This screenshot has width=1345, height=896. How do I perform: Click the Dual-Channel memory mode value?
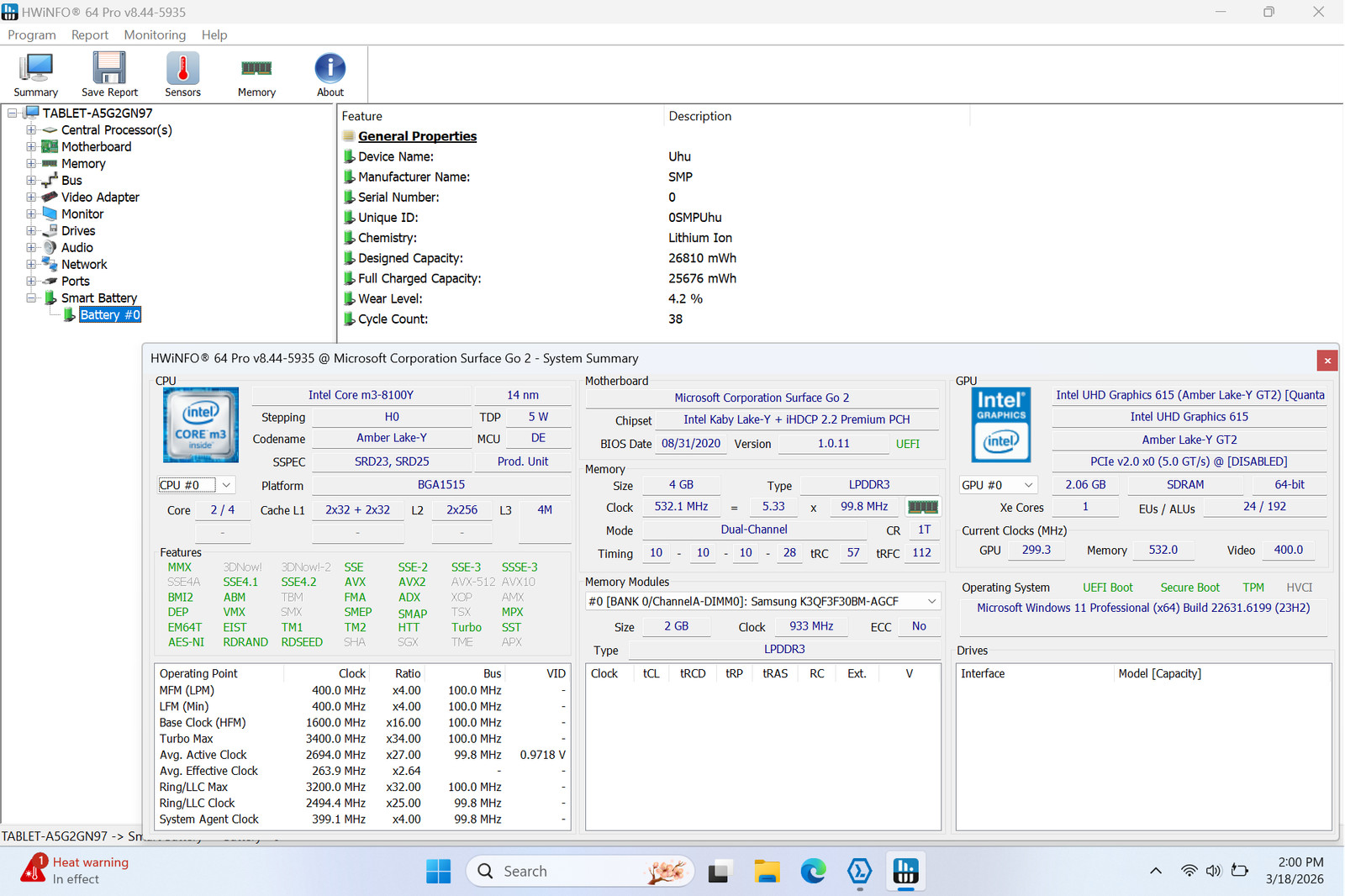click(754, 530)
